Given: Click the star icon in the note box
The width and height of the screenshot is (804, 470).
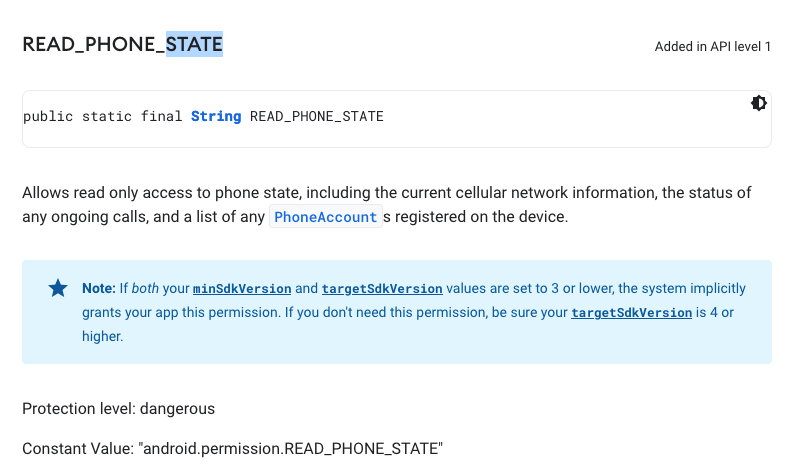Looking at the screenshot, I should coord(58,288).
